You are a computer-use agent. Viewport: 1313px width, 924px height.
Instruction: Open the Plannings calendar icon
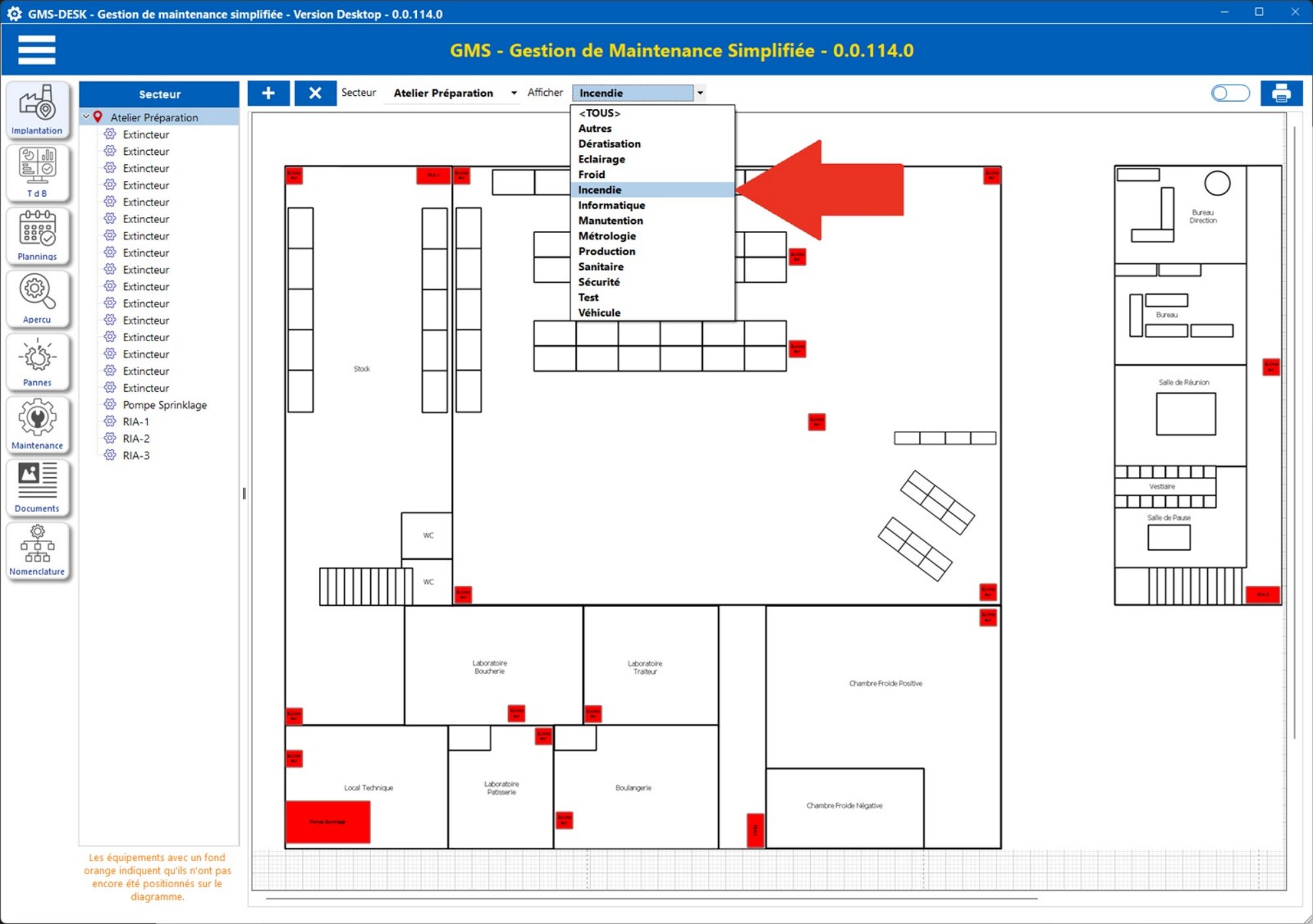tap(37, 235)
